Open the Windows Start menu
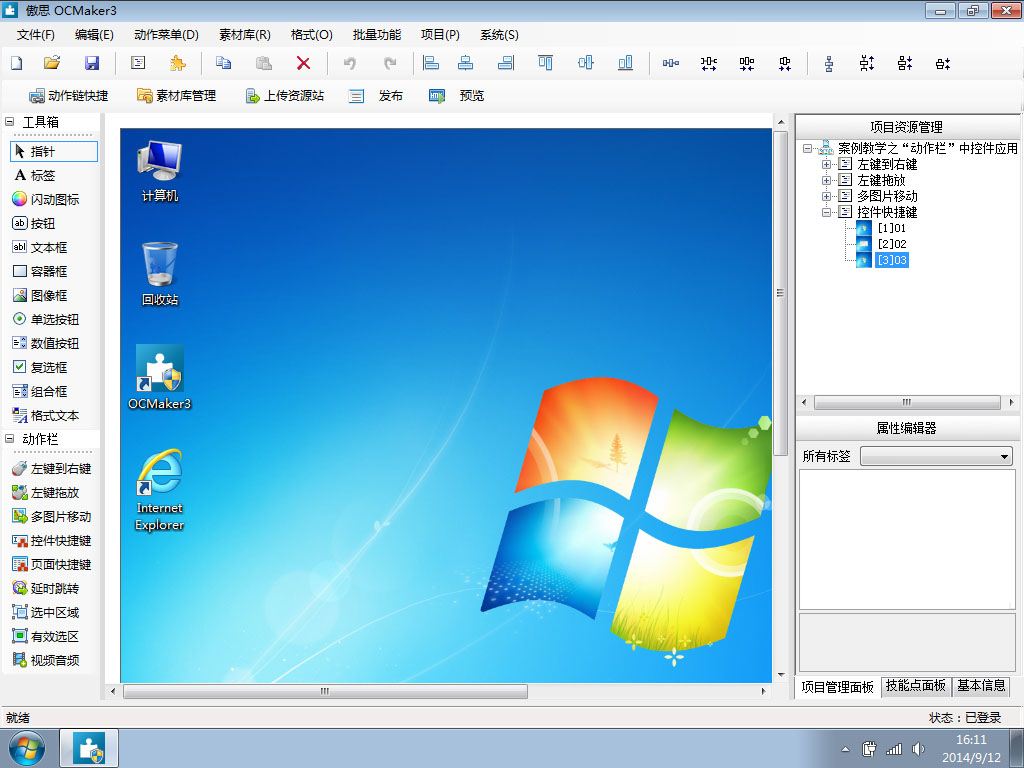The image size is (1024, 768). point(27,748)
